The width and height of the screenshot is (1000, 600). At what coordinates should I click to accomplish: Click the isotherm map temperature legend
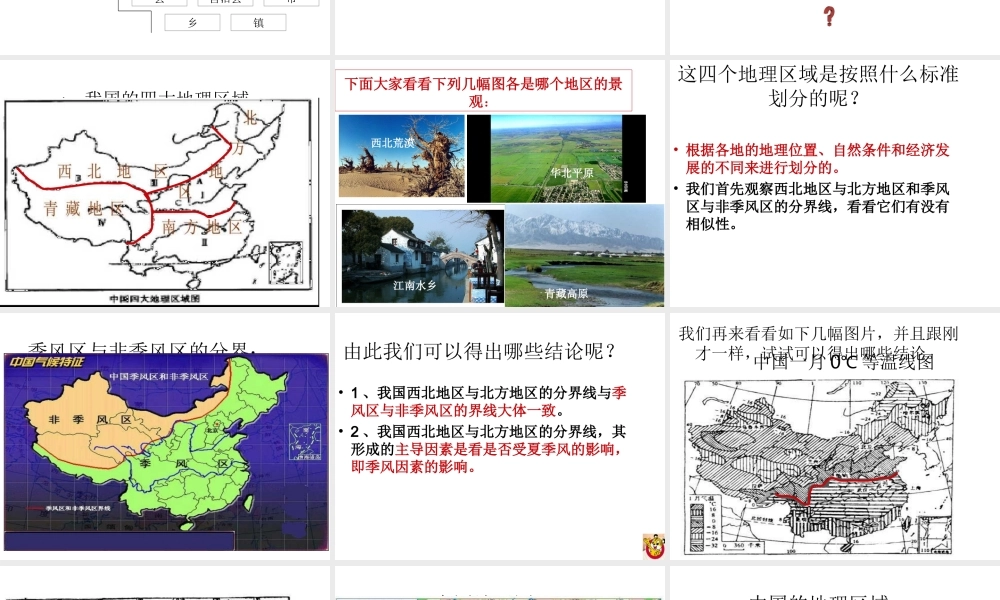[x=703, y=523]
